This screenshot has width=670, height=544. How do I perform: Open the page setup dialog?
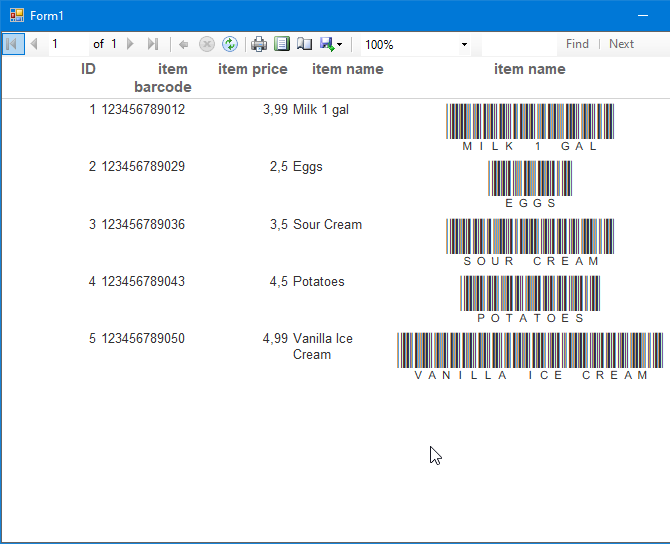click(x=305, y=44)
